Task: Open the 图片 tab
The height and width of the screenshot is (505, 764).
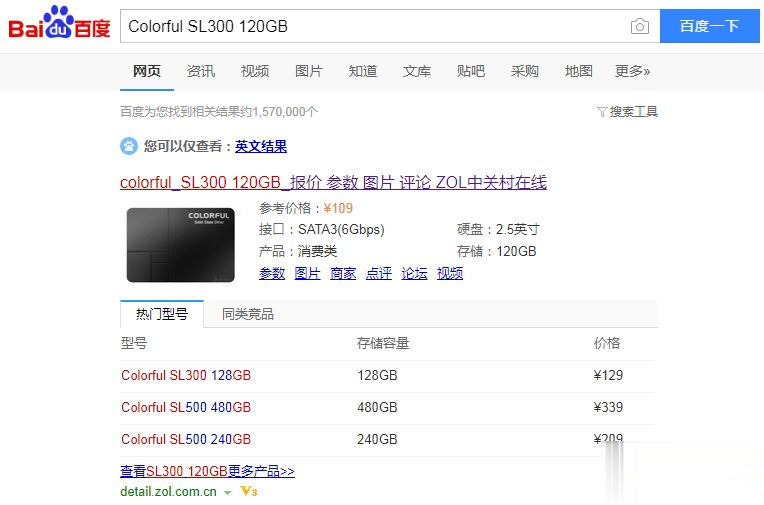Action: [x=309, y=71]
